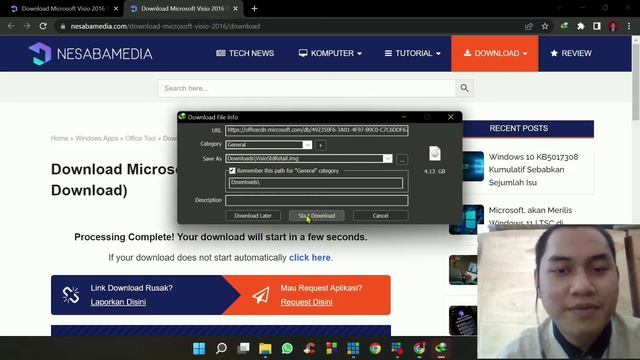Add a new category with plus button
The width and height of the screenshot is (640, 360).
tap(321, 145)
